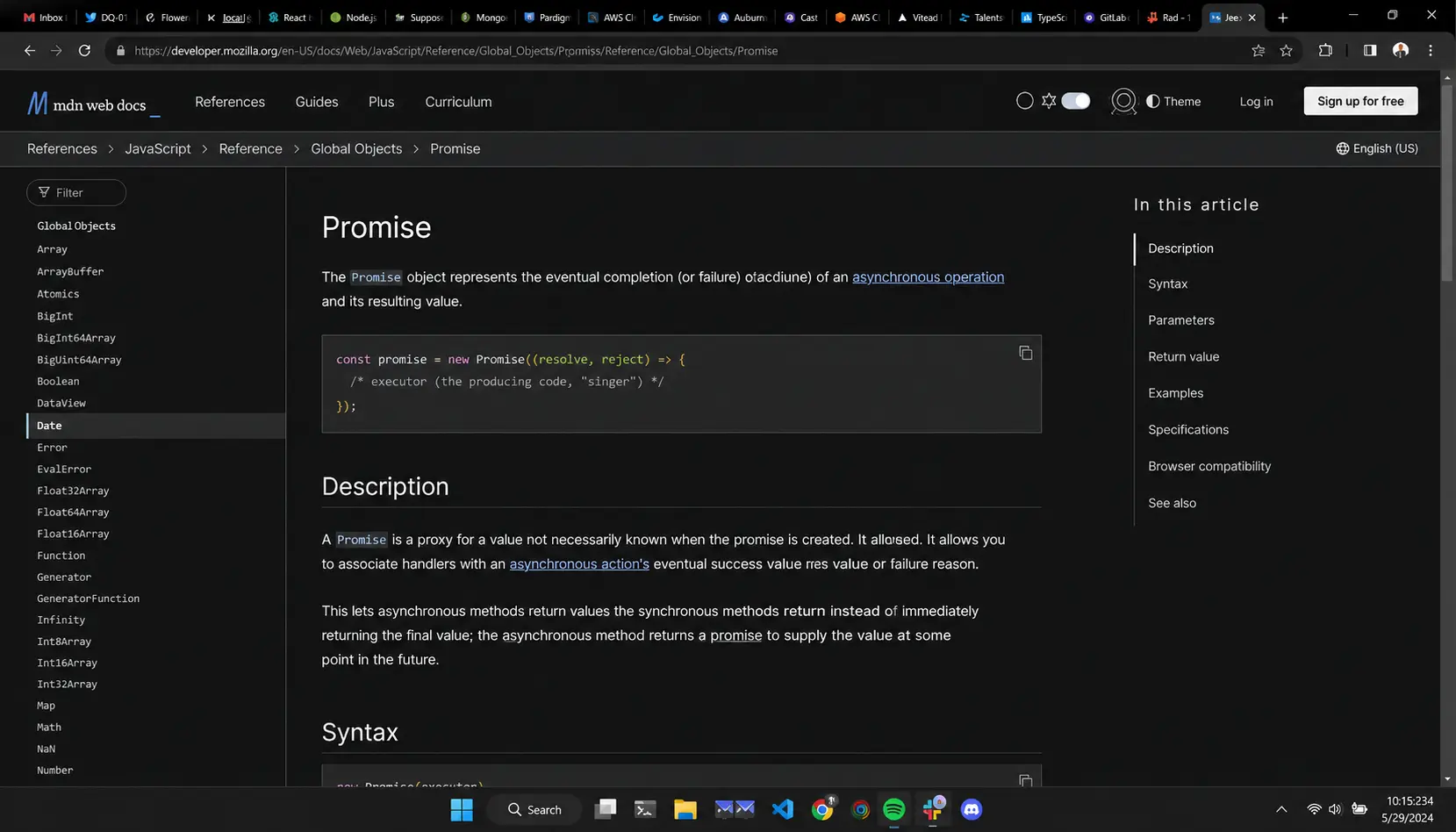Click the Log in link
The image size is (1456, 832).
(x=1256, y=102)
